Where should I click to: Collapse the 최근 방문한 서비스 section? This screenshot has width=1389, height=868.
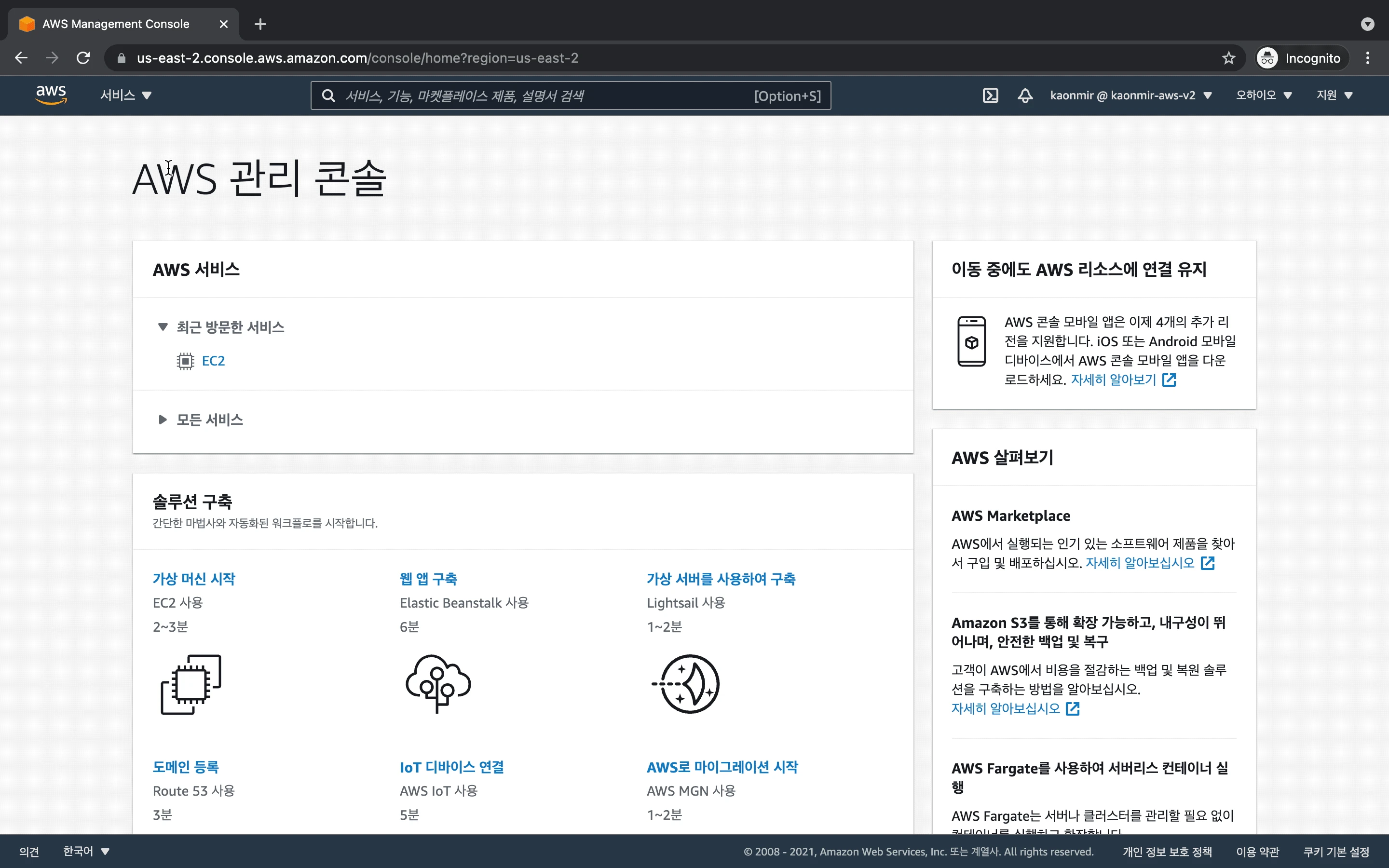pyautogui.click(x=163, y=327)
